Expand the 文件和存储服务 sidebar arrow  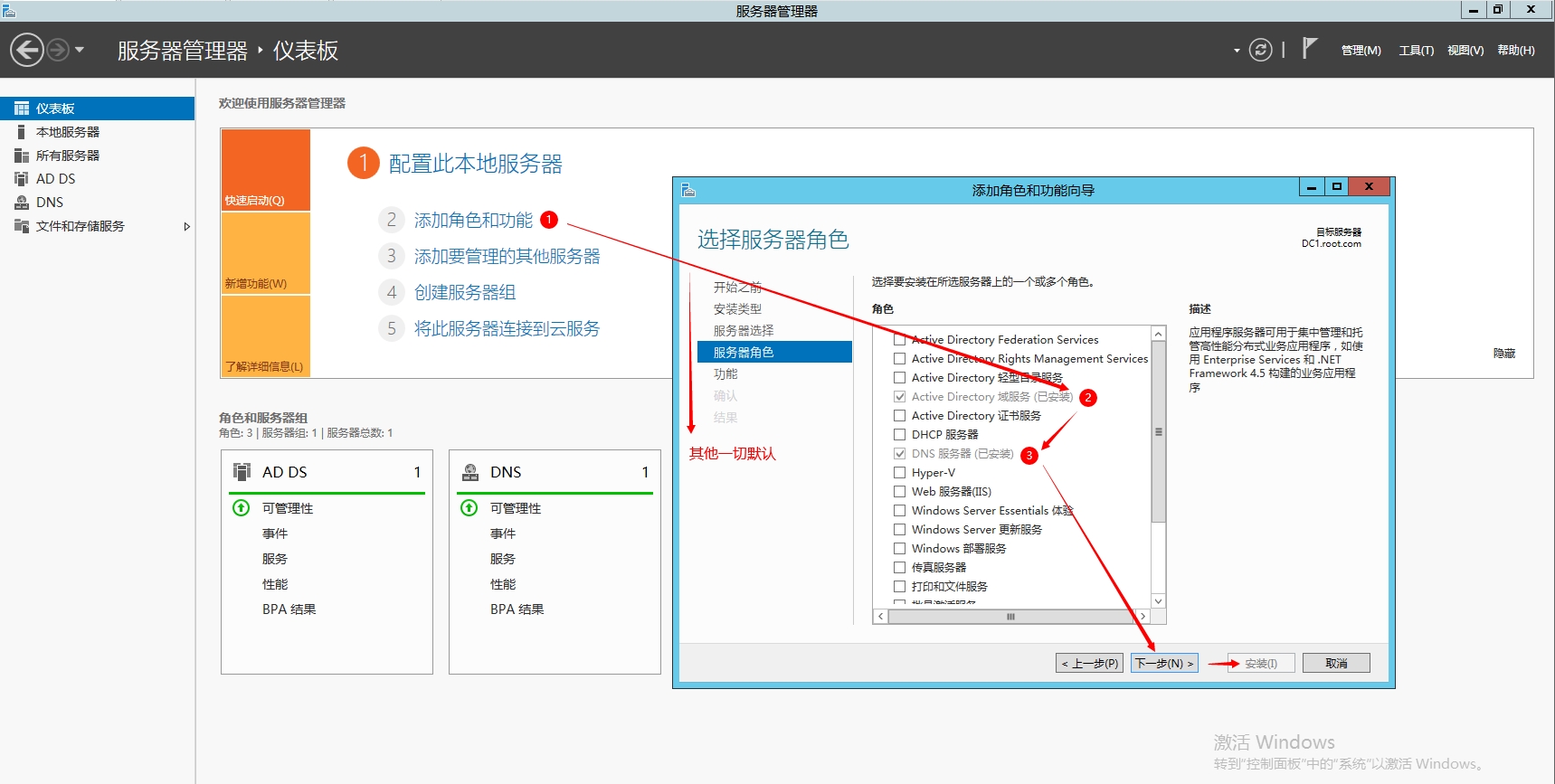[186, 226]
